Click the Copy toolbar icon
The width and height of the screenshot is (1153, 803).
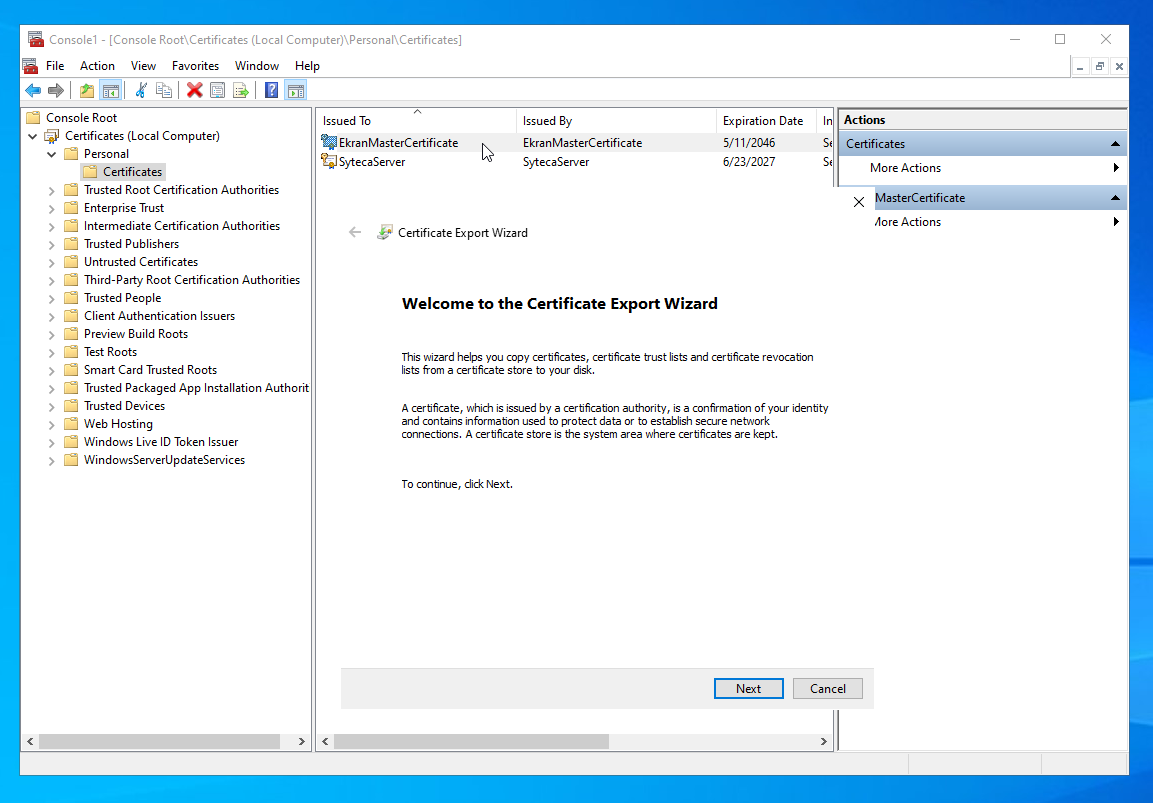pos(164,90)
